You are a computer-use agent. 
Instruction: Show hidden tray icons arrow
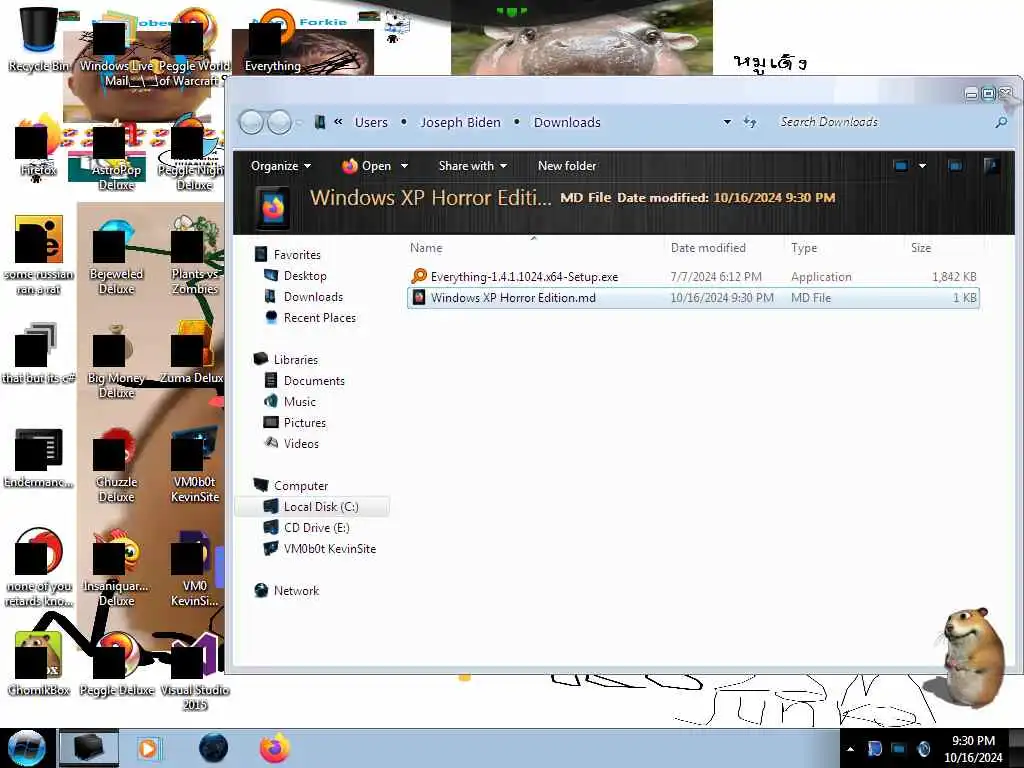[x=850, y=749]
